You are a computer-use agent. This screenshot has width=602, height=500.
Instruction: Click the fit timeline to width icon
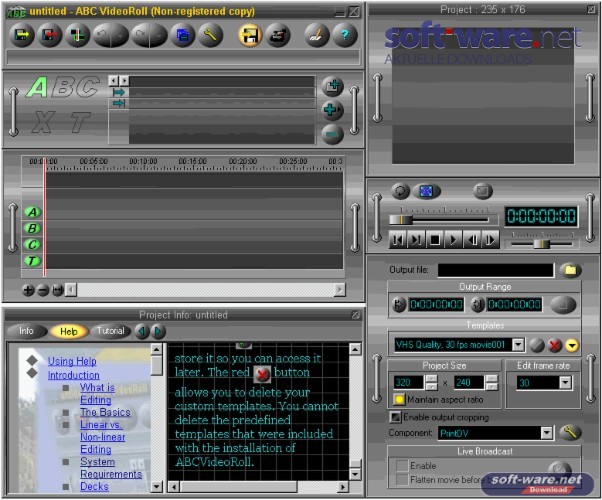pyautogui.click(x=57, y=290)
